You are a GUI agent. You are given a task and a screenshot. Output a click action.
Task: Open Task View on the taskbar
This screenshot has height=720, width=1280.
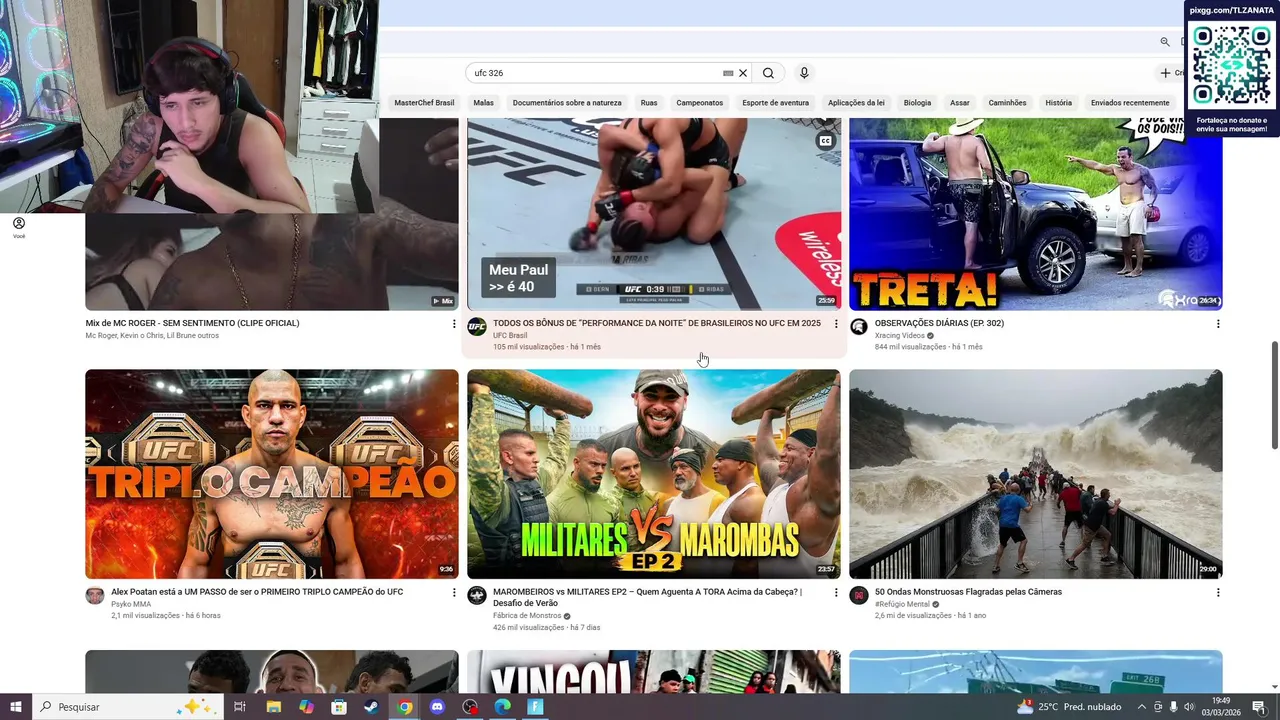(x=240, y=707)
